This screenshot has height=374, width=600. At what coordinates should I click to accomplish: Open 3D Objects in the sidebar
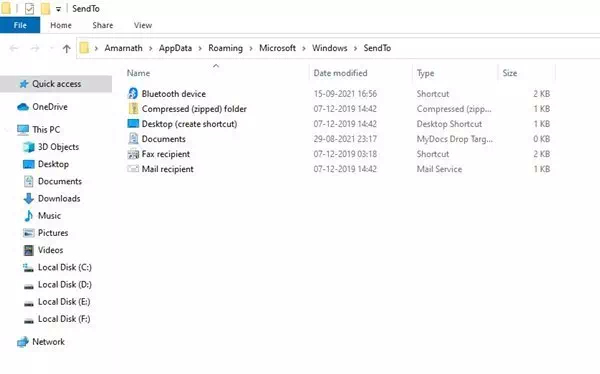click(x=58, y=147)
